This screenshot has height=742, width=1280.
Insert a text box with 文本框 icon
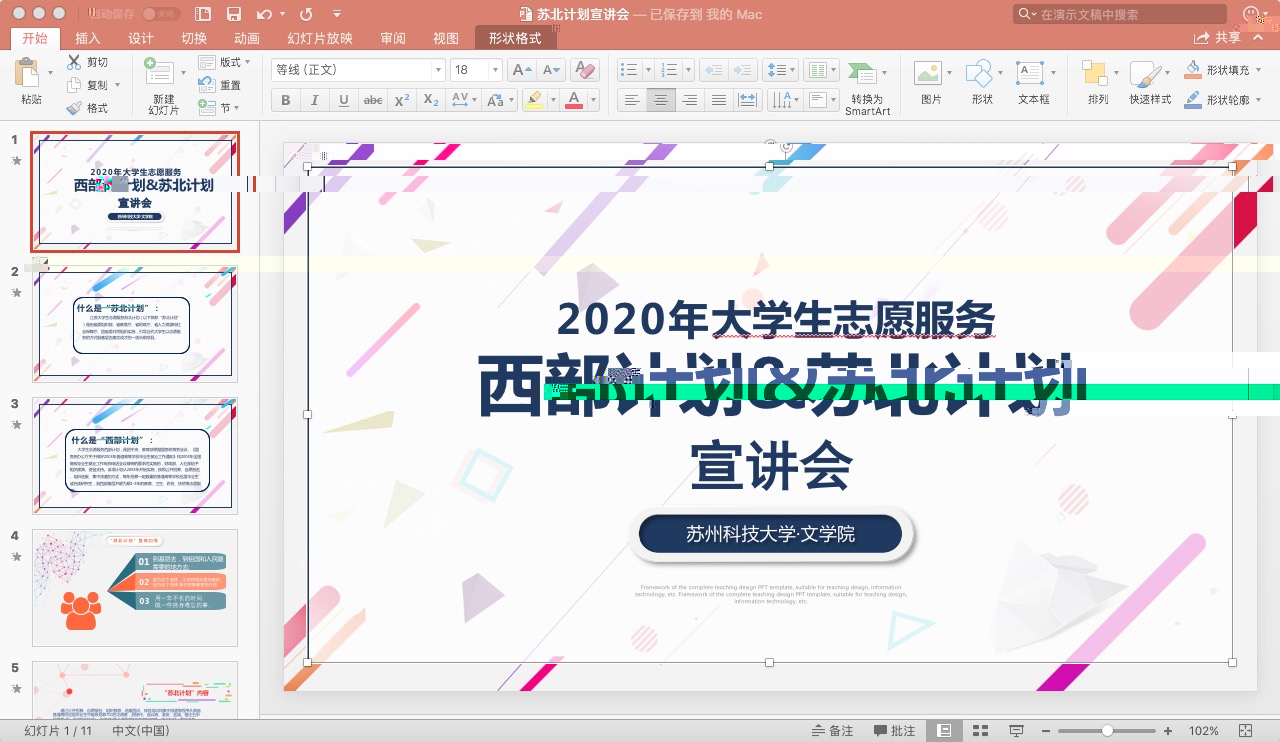click(1030, 73)
